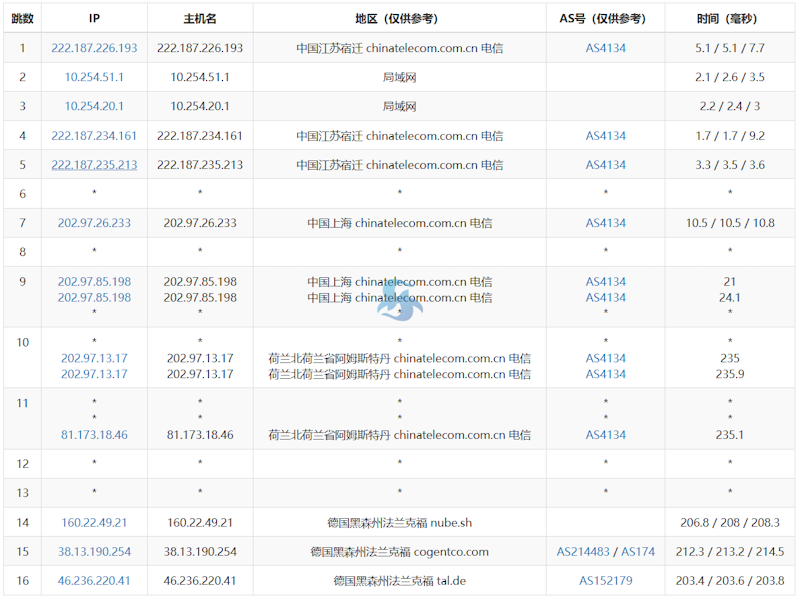Image resolution: width=800 pixels, height=600 pixels.
Task: Open the AS174 link
Action: pos(638,552)
